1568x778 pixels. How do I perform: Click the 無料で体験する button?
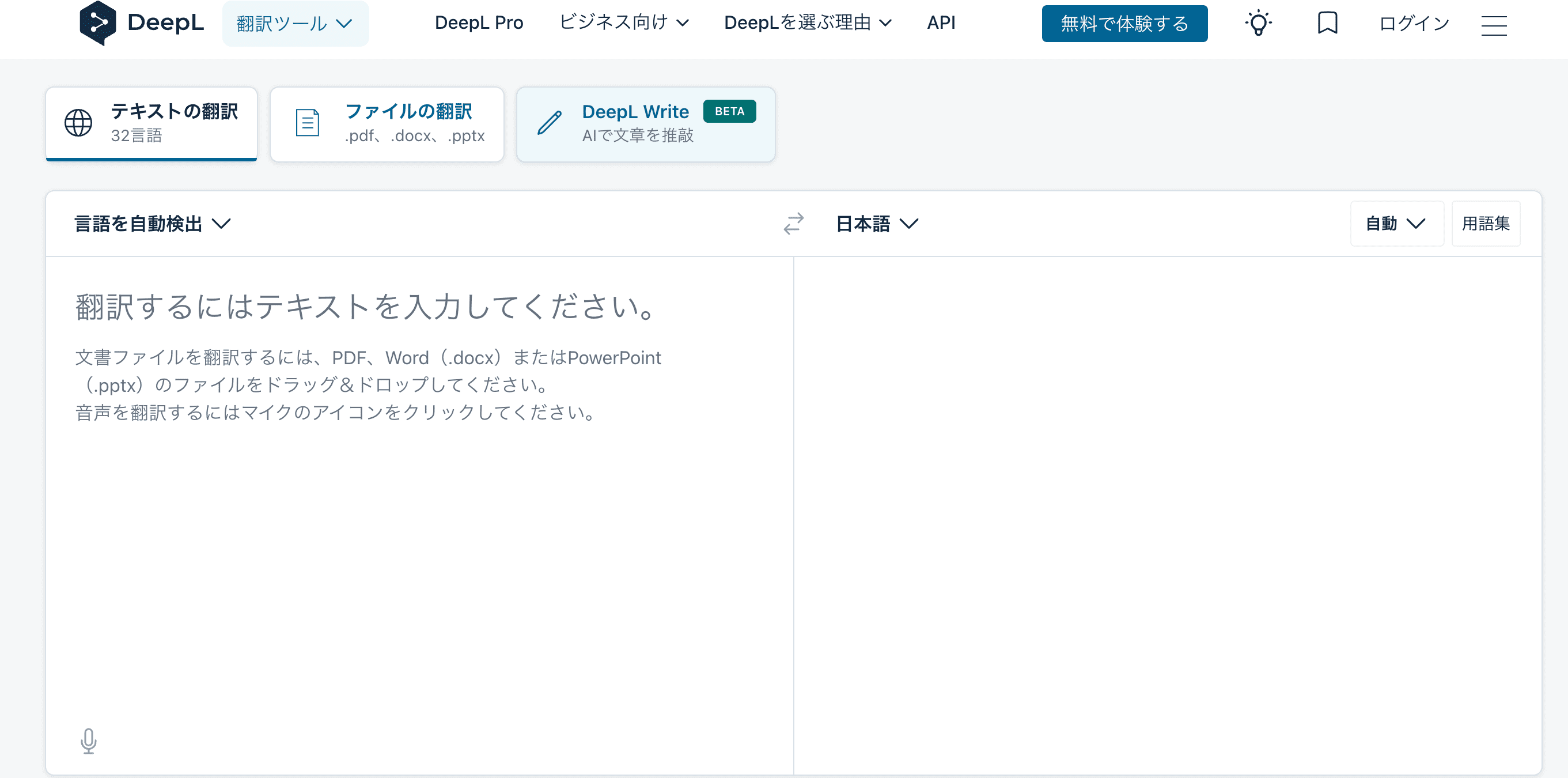pos(1124,24)
